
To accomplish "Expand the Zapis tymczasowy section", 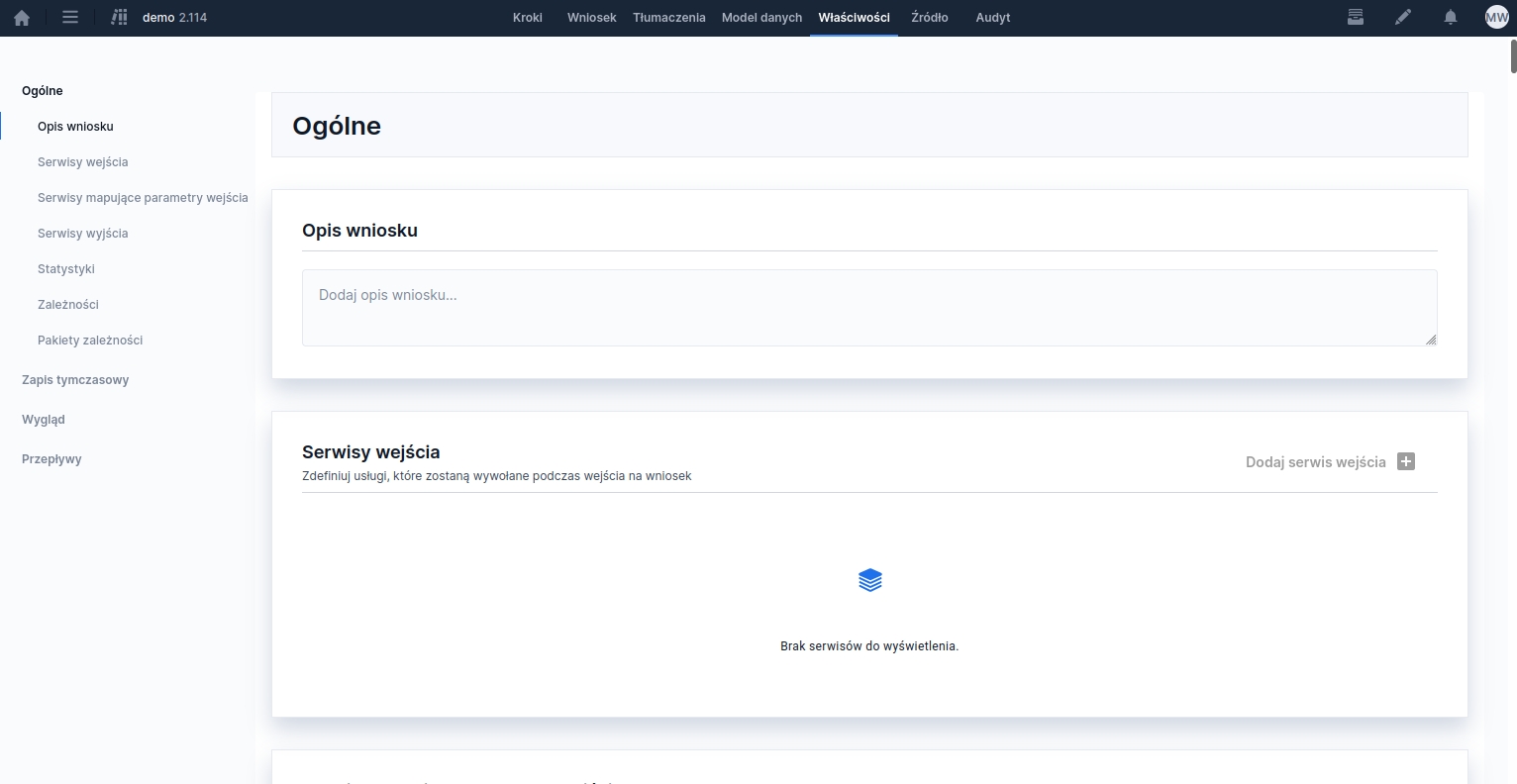I will 75,380.
